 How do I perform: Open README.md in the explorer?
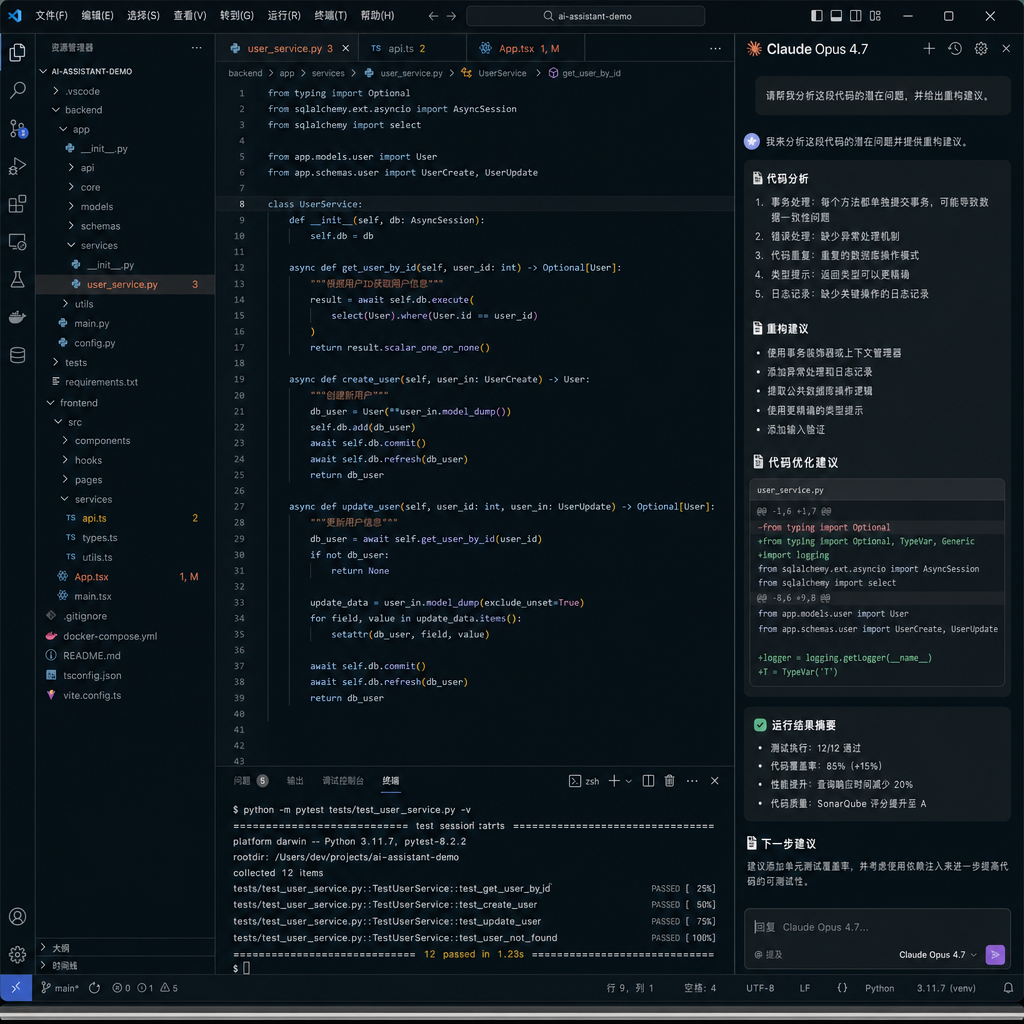tap(91, 656)
